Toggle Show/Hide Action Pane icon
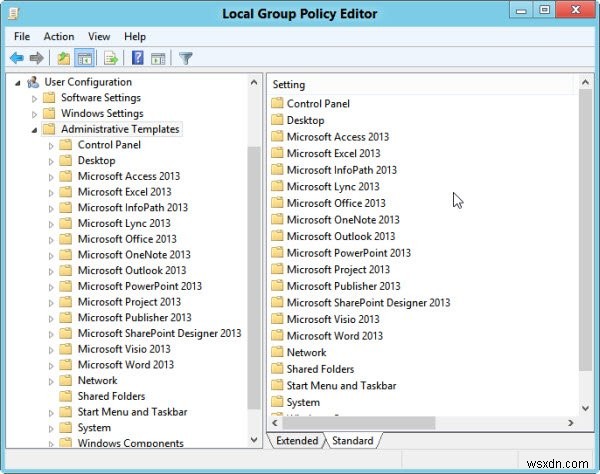 point(158,58)
